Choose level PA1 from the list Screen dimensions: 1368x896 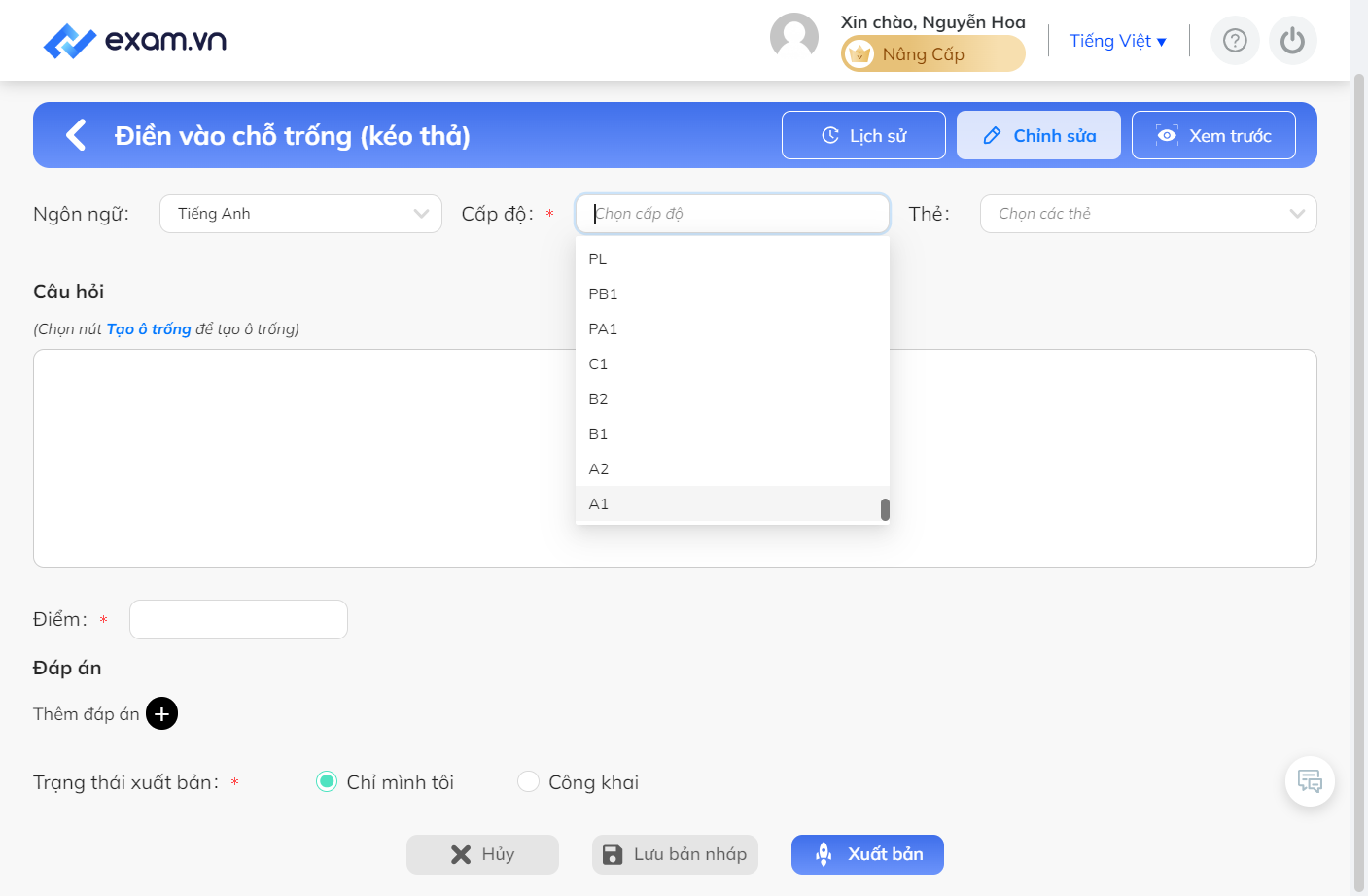tap(732, 329)
